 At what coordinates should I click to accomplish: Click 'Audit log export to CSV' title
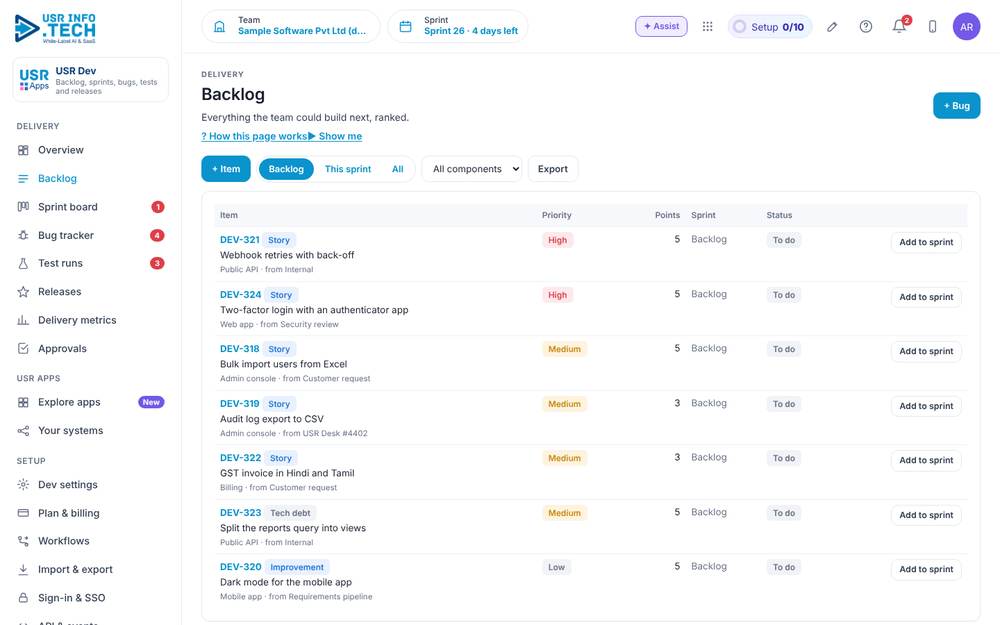point(272,419)
